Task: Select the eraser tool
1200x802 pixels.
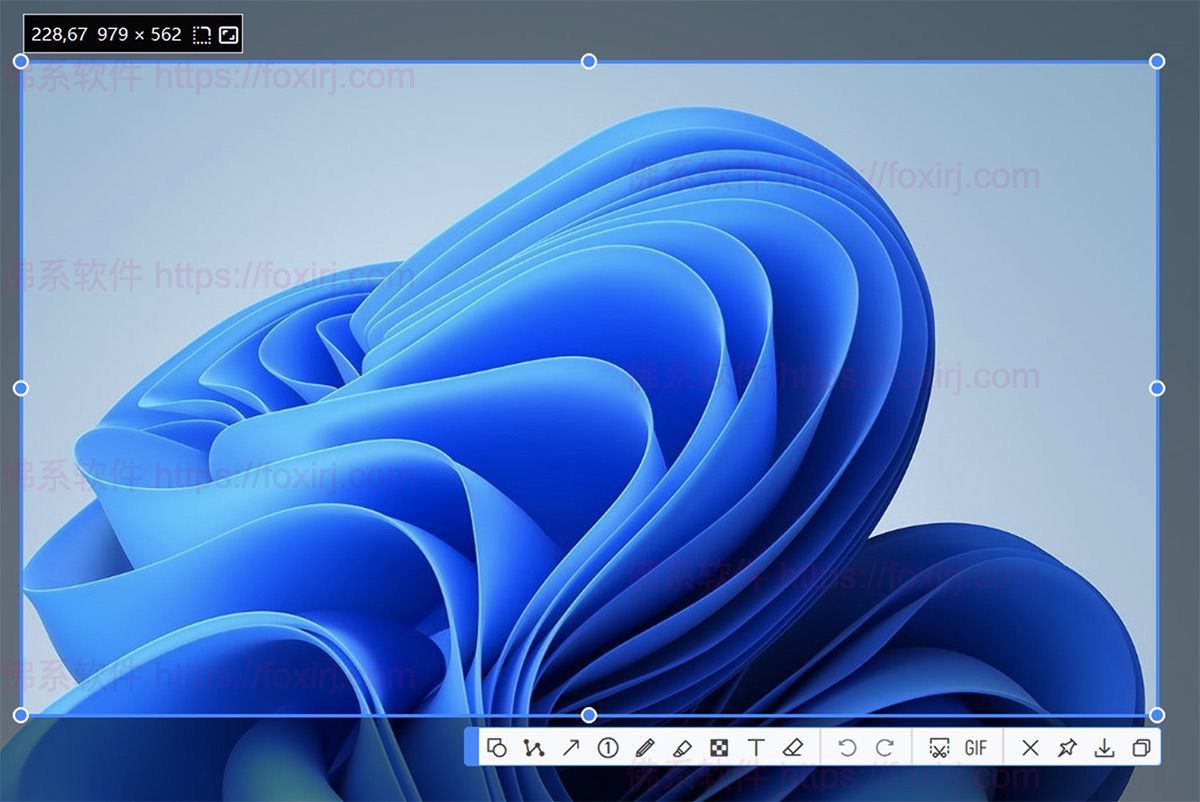Action: (x=795, y=747)
